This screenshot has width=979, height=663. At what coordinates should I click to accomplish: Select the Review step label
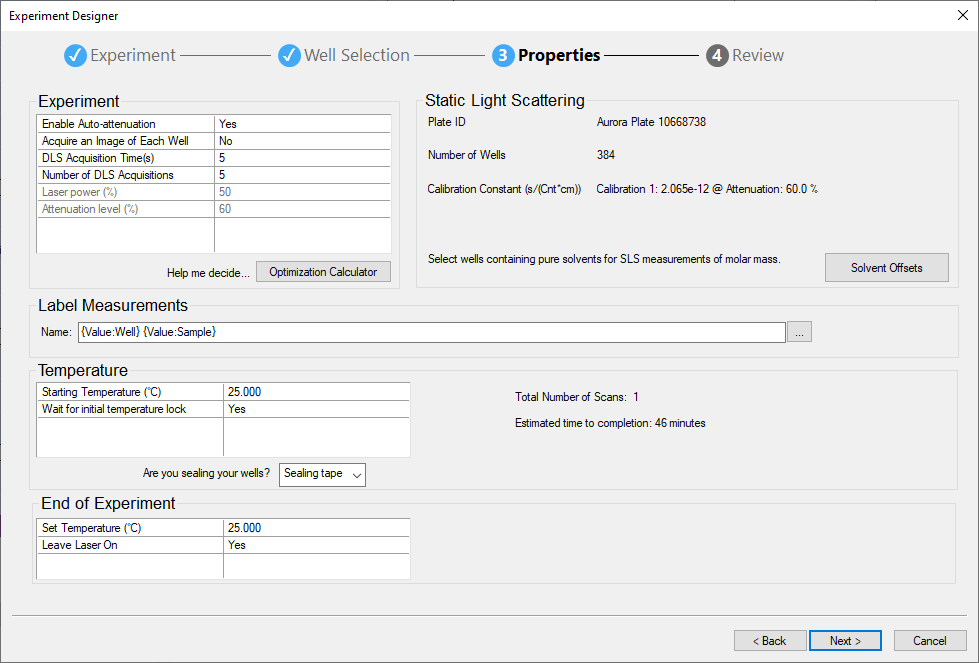pyautogui.click(x=758, y=56)
